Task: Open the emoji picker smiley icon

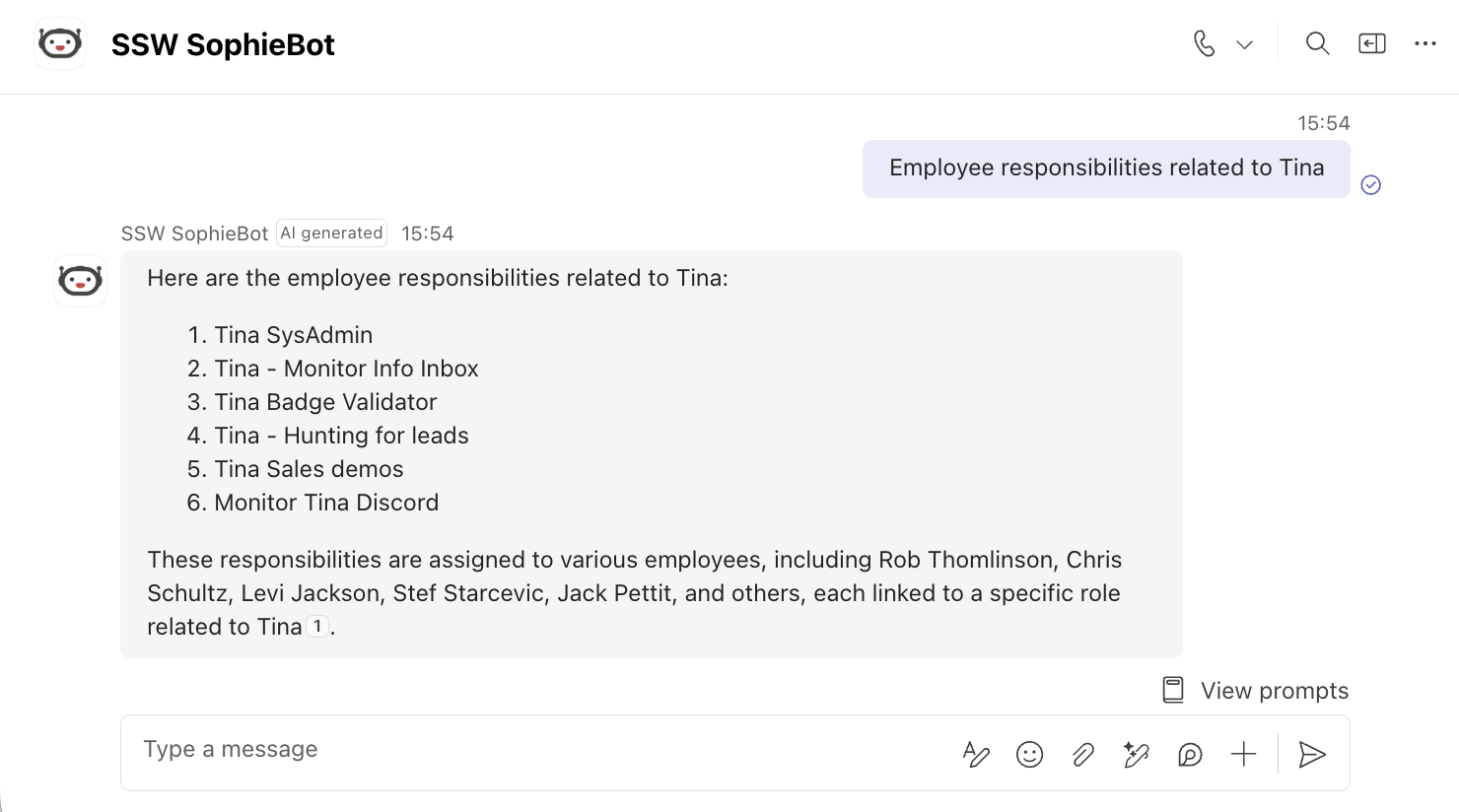Action: [1029, 754]
